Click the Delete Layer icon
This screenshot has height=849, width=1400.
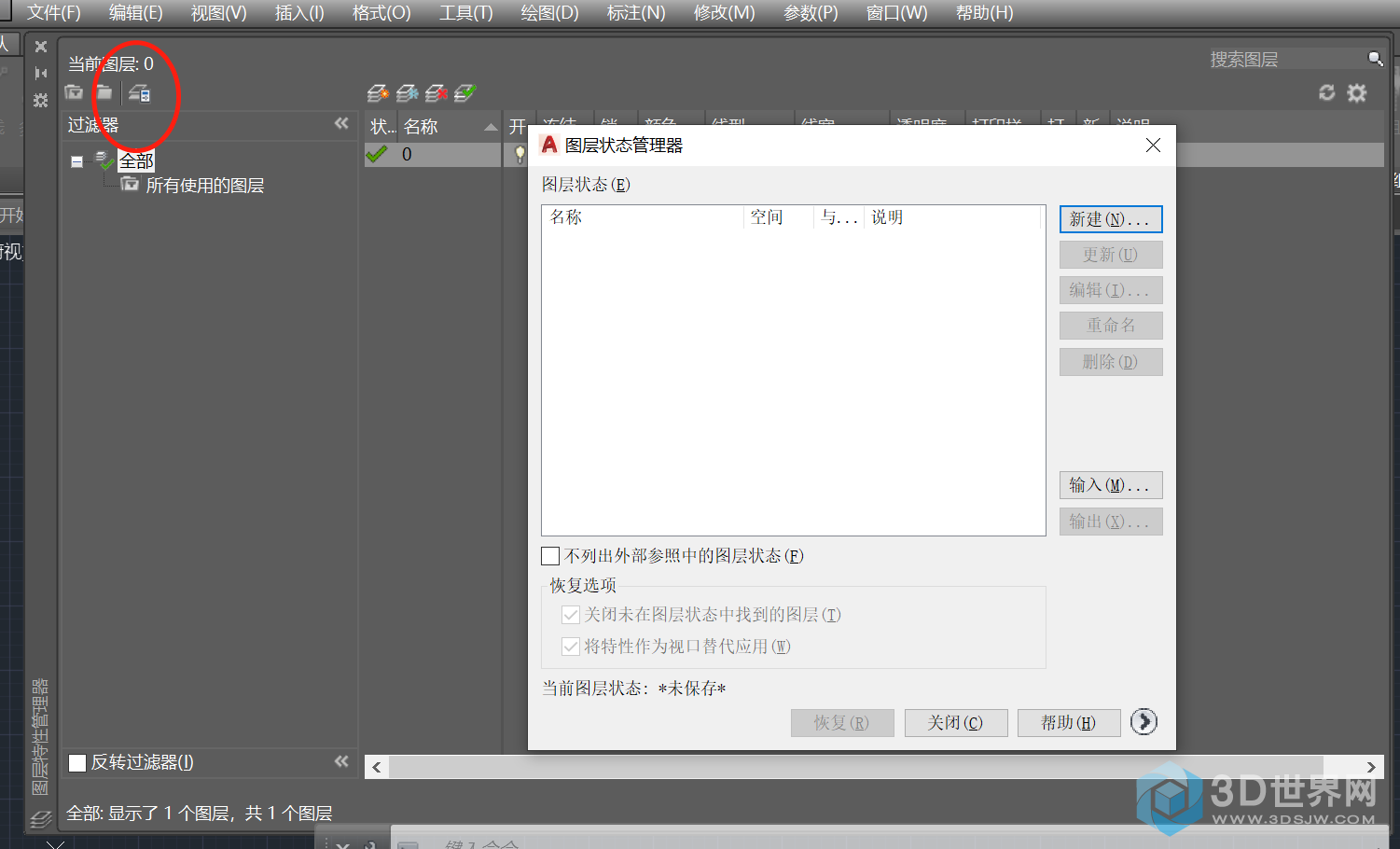pyautogui.click(x=436, y=93)
